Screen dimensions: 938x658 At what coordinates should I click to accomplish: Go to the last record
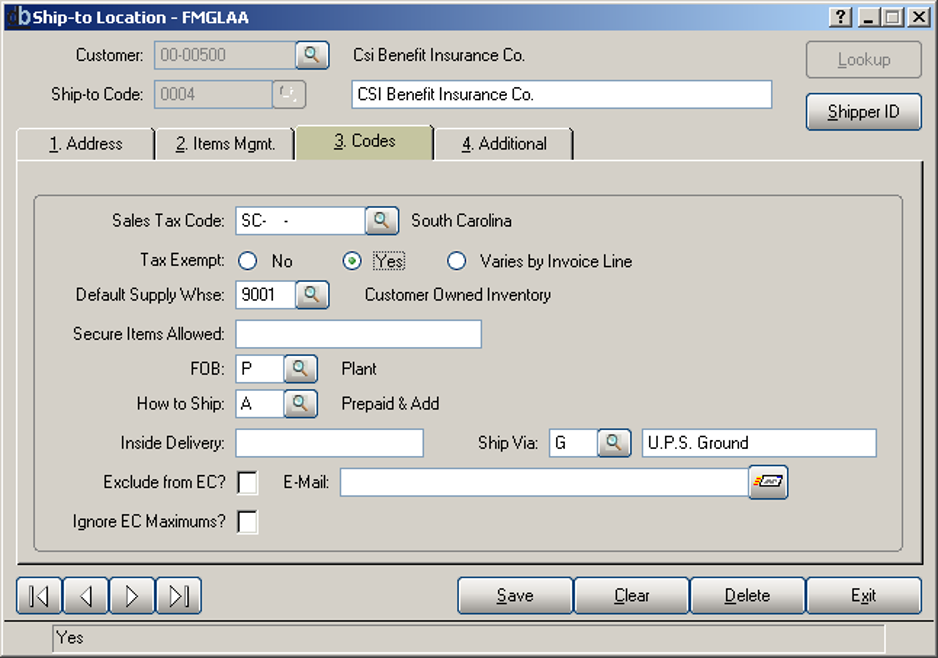tap(179, 596)
